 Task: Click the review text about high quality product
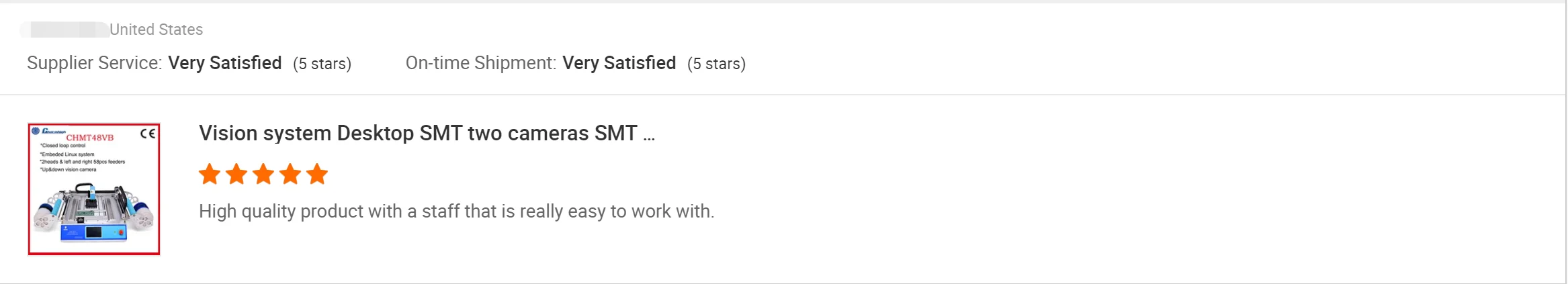coord(456,211)
